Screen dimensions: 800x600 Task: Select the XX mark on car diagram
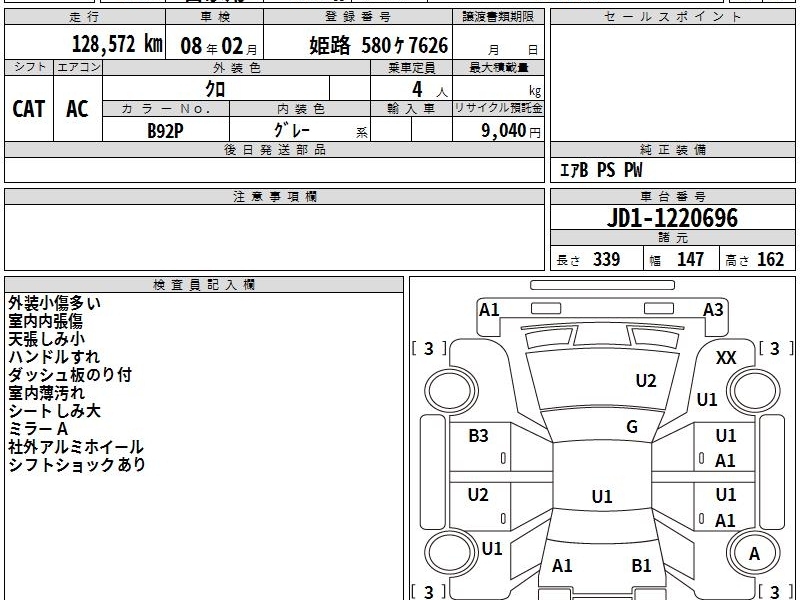click(726, 358)
